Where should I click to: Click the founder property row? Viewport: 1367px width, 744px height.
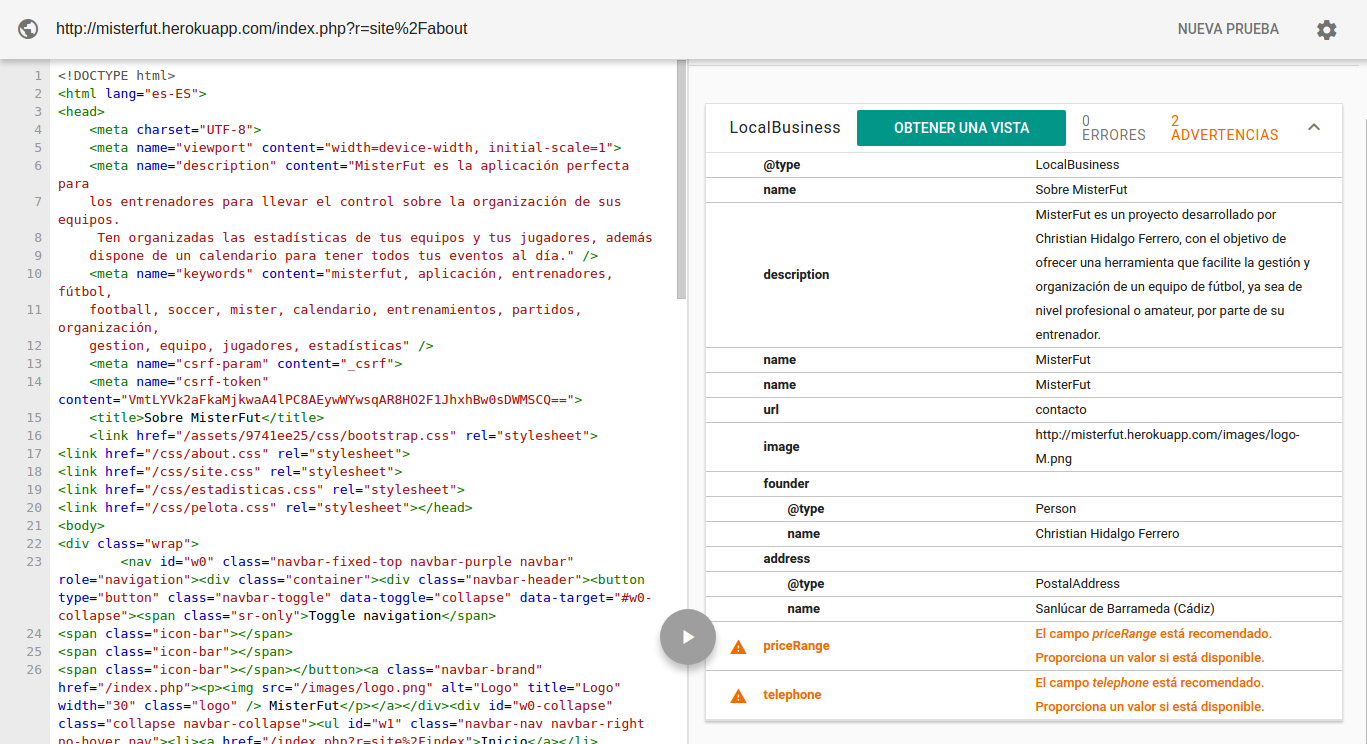click(1024, 484)
